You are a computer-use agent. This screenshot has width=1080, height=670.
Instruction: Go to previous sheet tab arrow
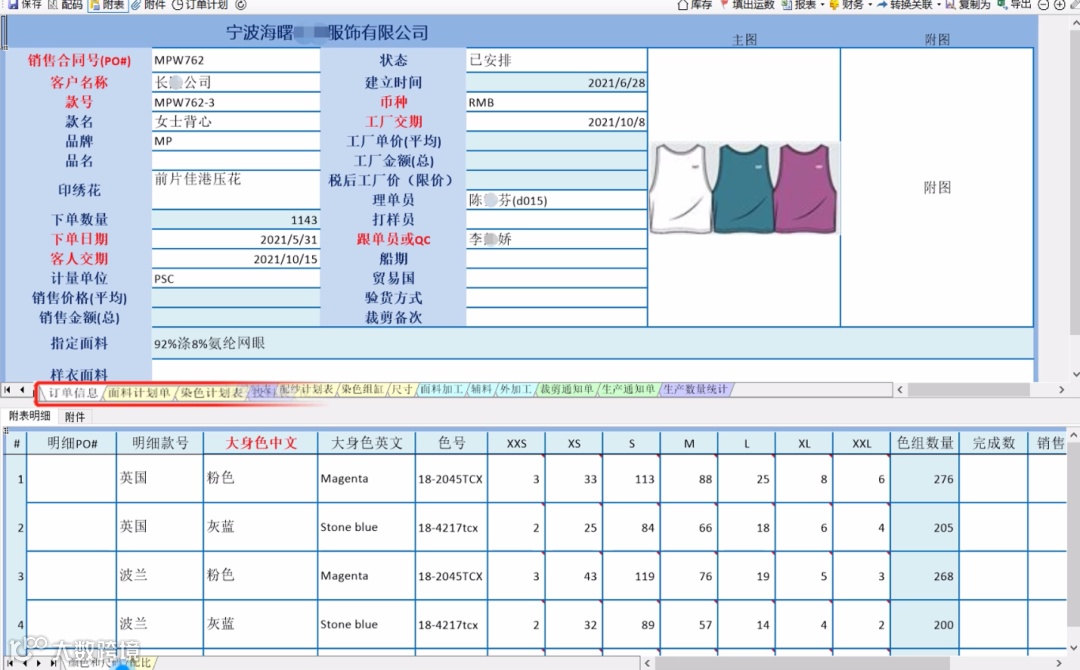point(22,390)
